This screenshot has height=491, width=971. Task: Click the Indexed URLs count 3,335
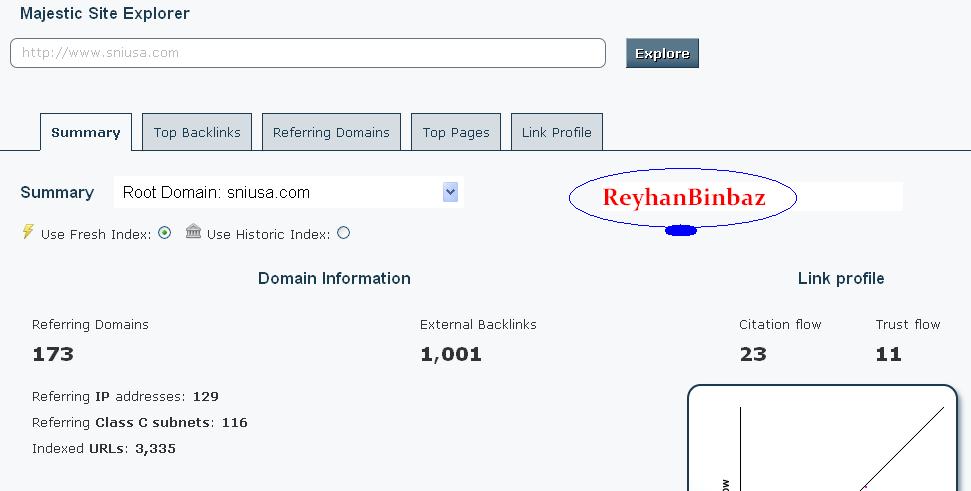point(155,448)
